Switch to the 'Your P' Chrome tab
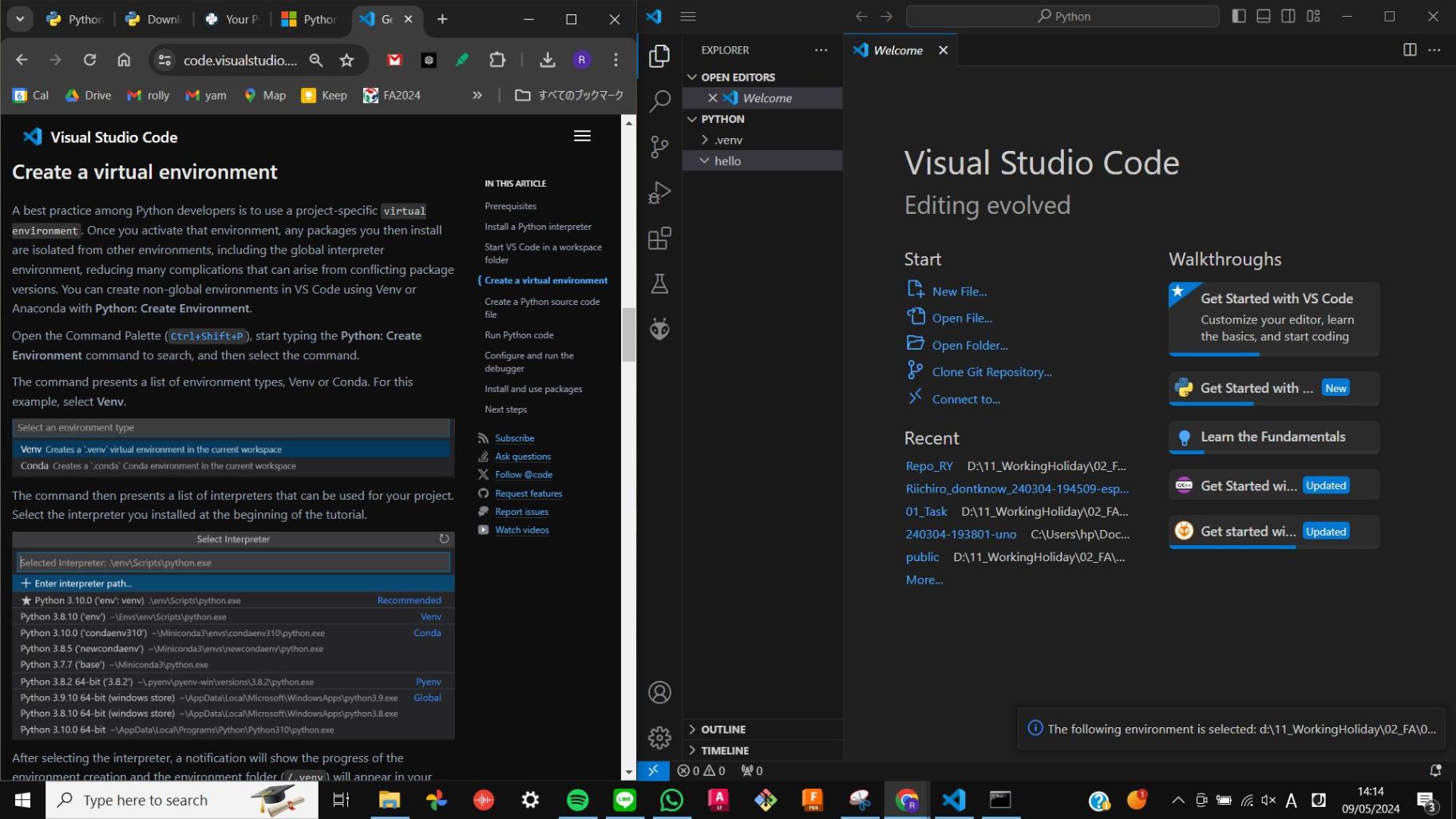 coord(231,19)
